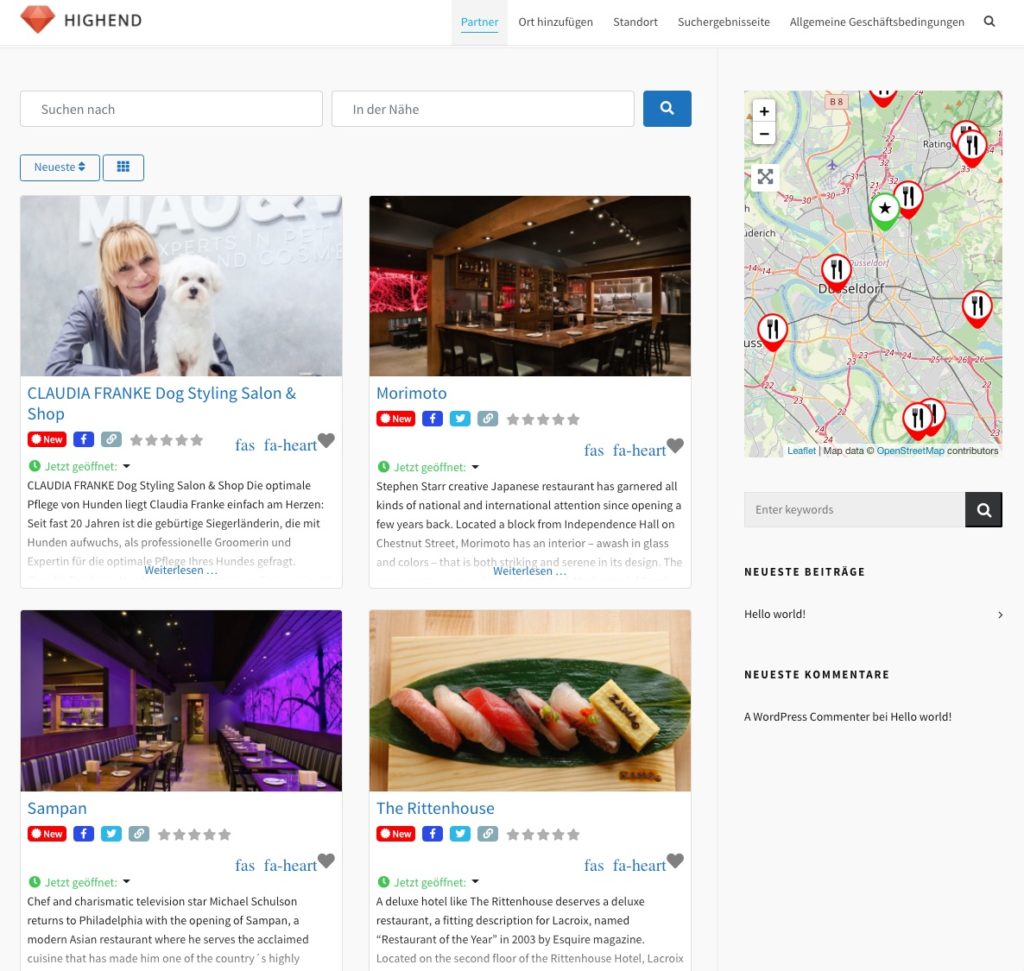Viewport: 1024px width, 971px height.
Task: Favorite the Sampan listing heart
Action: pos(326,861)
